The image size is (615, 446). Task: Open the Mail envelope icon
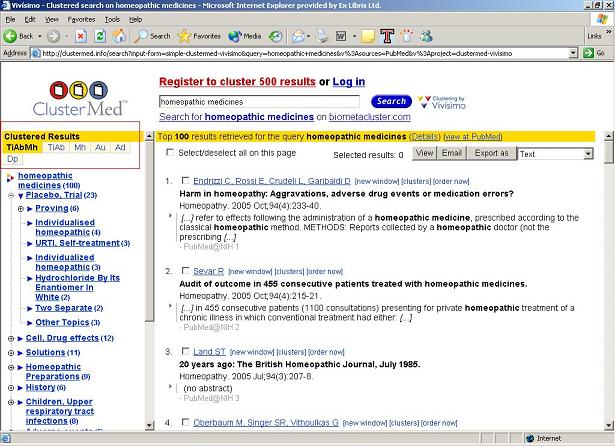[298, 36]
